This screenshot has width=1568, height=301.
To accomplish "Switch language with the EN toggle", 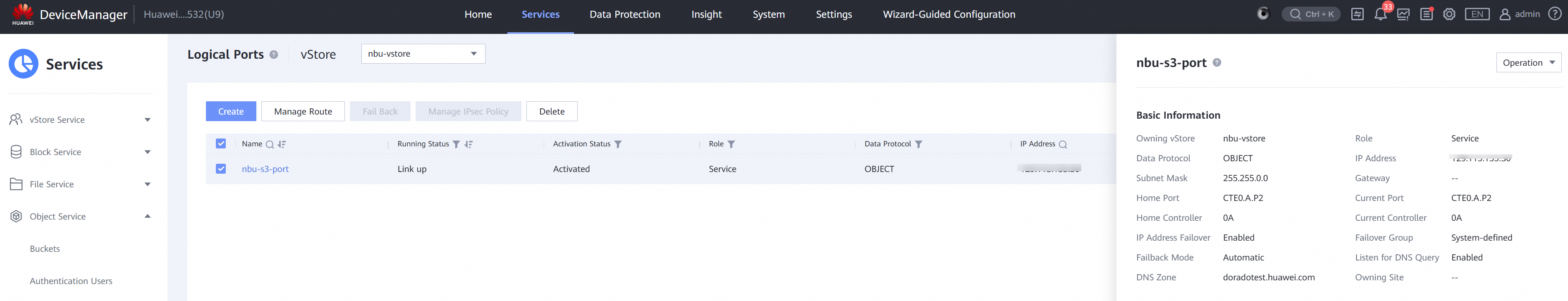I will coord(1477,14).
